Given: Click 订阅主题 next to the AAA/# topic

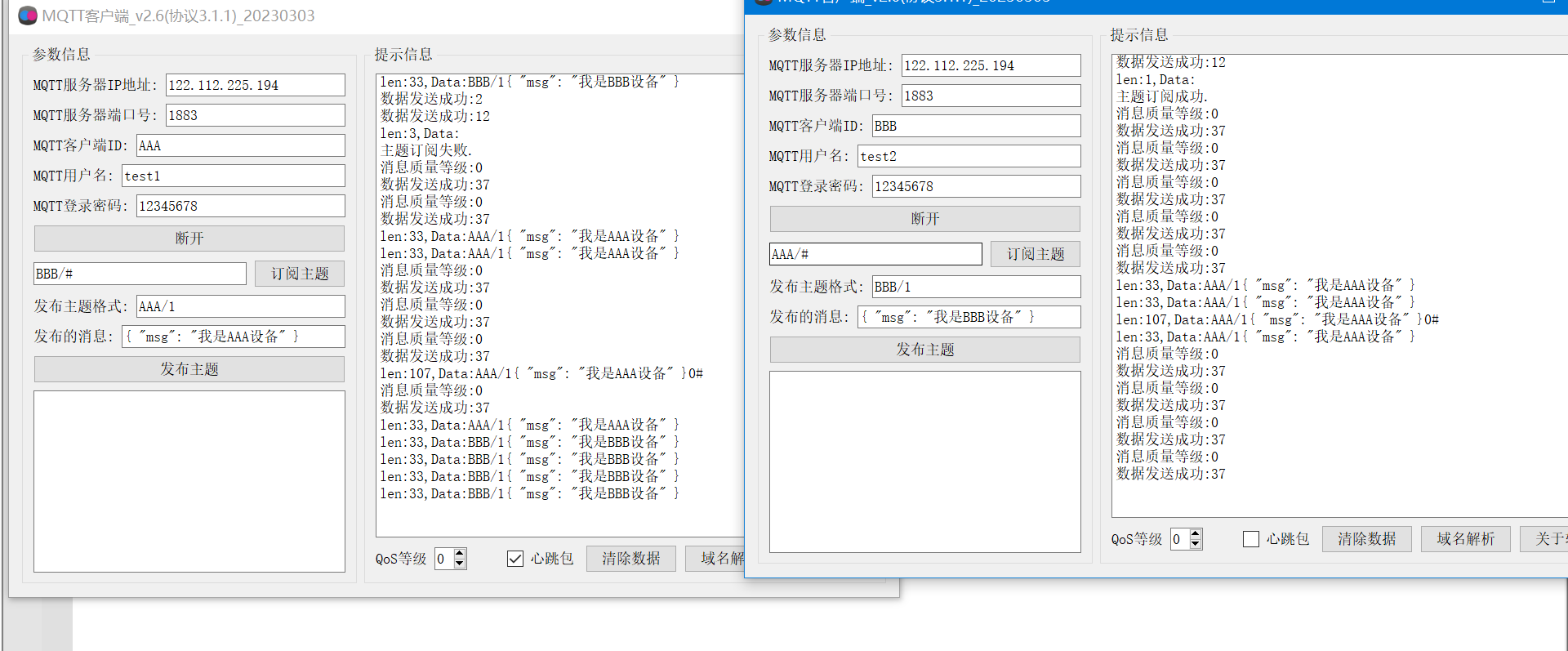Looking at the screenshot, I should [x=1035, y=254].
